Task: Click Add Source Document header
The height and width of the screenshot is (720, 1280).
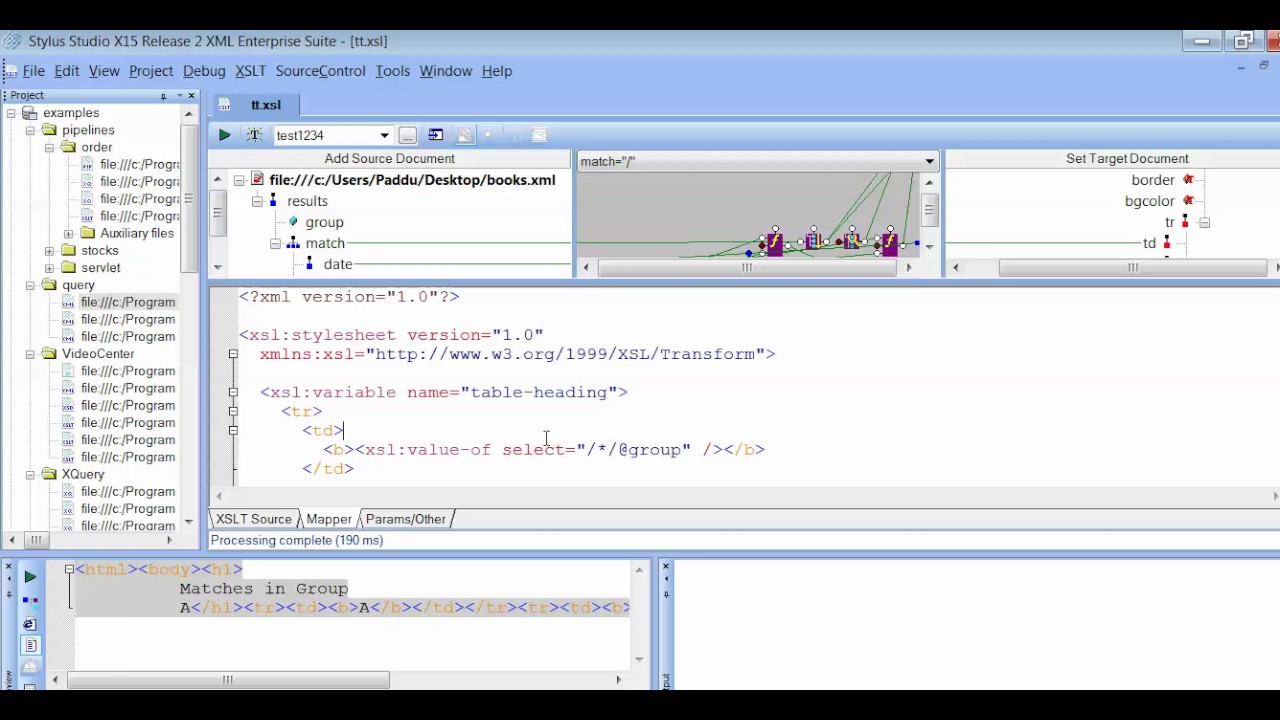Action: coord(389,159)
